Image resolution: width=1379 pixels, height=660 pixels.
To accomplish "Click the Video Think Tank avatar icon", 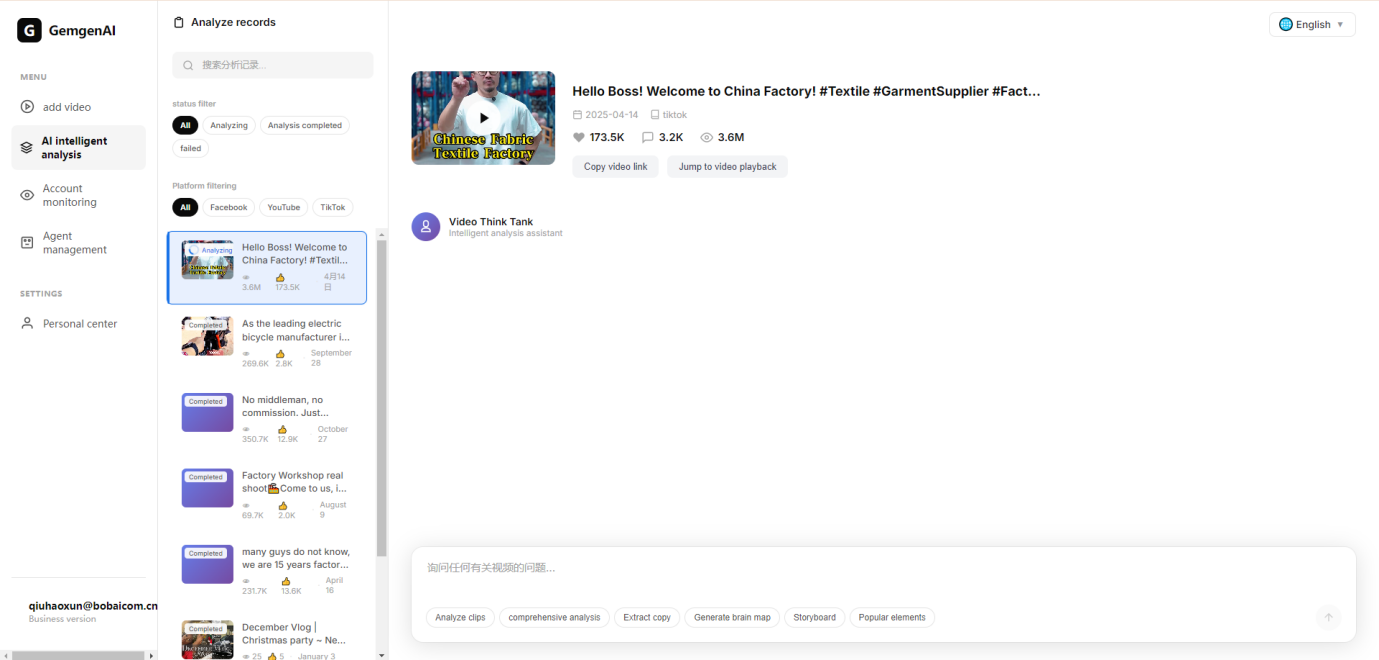I will click(x=426, y=227).
